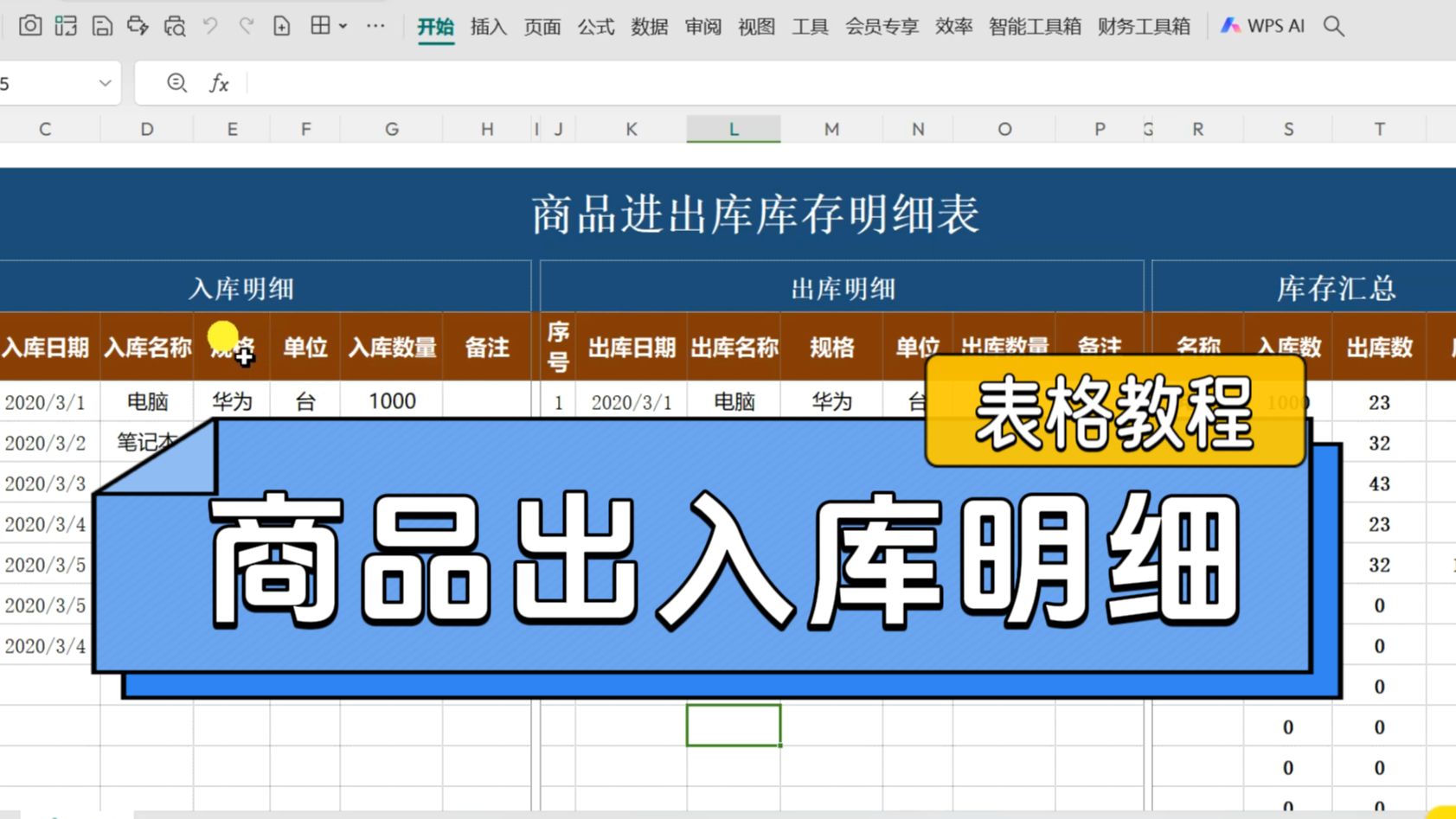
Task: Click the 出库数 heading cell
Action: point(1380,347)
